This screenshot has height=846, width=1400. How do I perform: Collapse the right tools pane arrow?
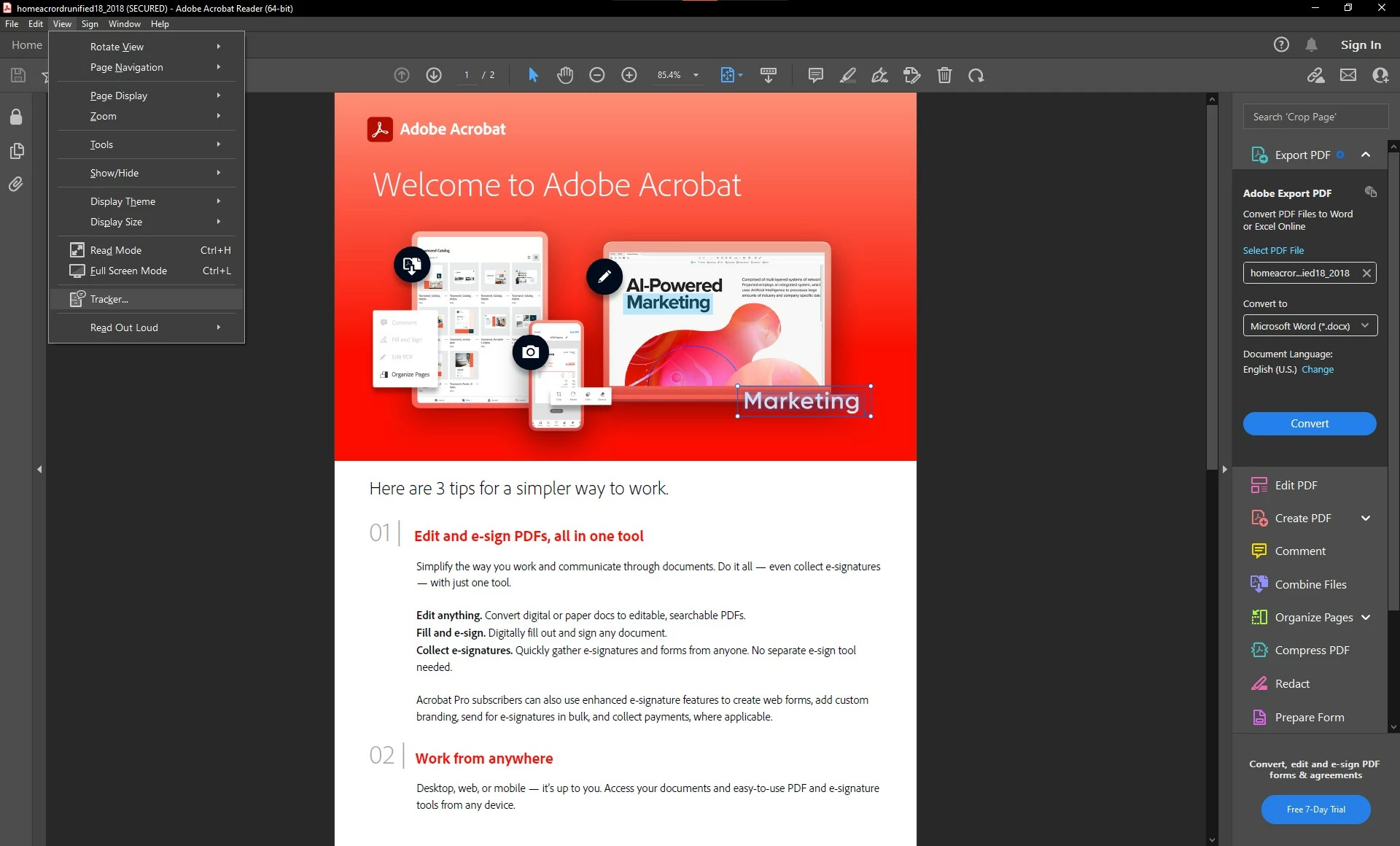coord(1224,469)
